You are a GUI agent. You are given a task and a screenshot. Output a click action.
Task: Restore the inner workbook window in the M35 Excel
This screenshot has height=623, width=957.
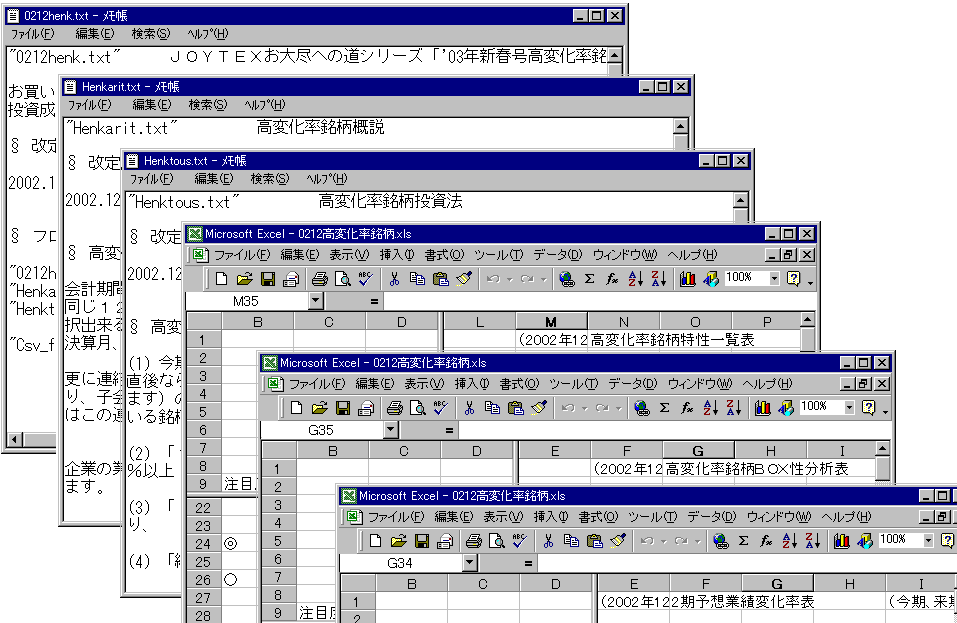pos(789,255)
